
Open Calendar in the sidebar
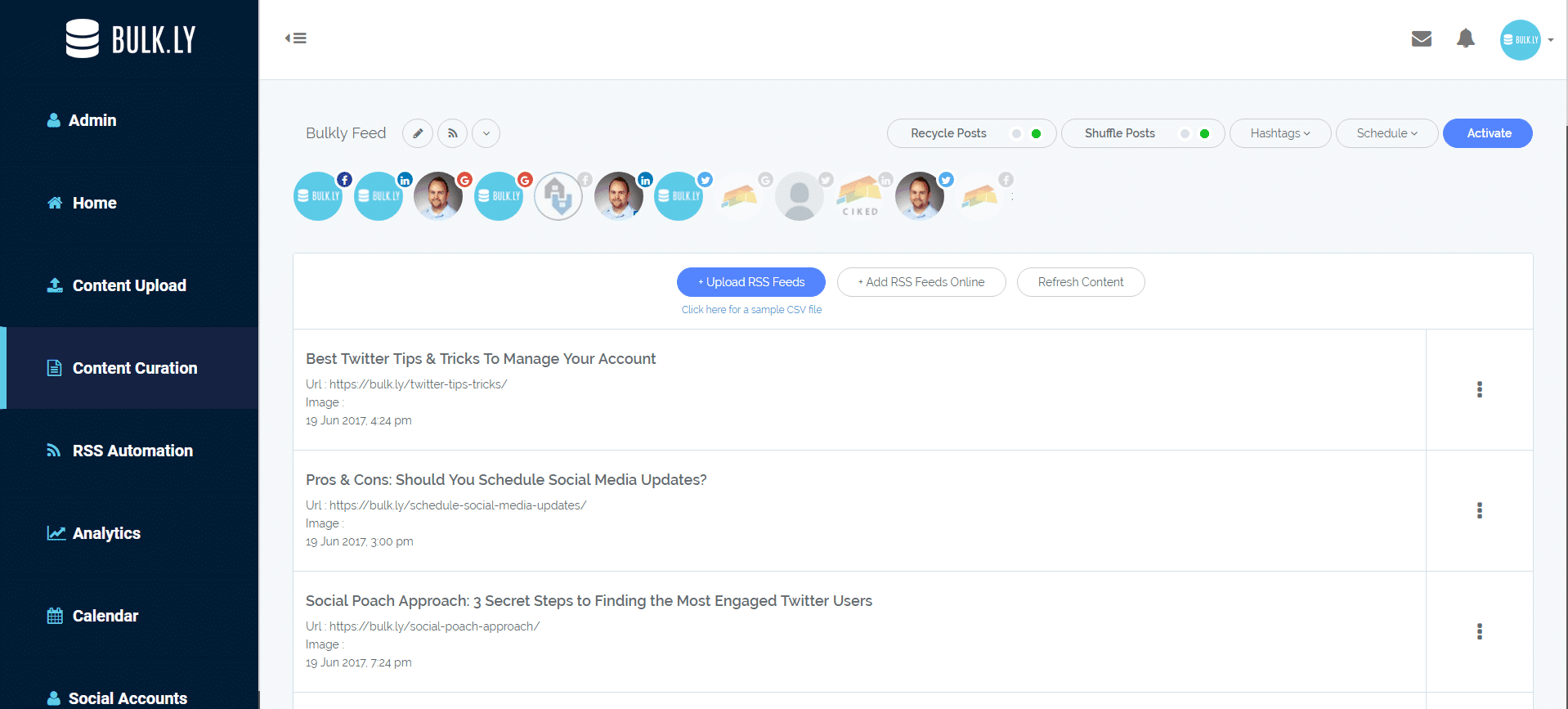pyautogui.click(x=129, y=616)
